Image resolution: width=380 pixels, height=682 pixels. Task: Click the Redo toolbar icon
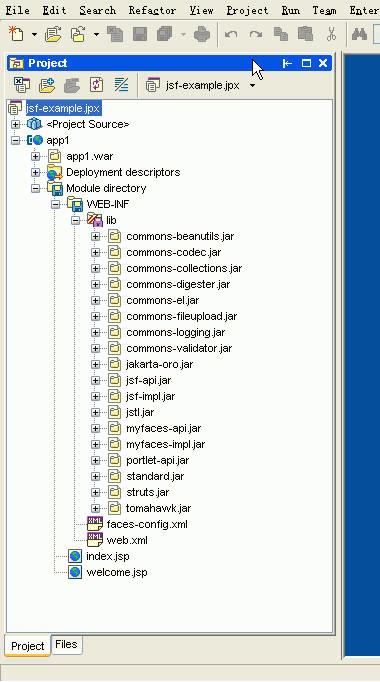[256, 34]
